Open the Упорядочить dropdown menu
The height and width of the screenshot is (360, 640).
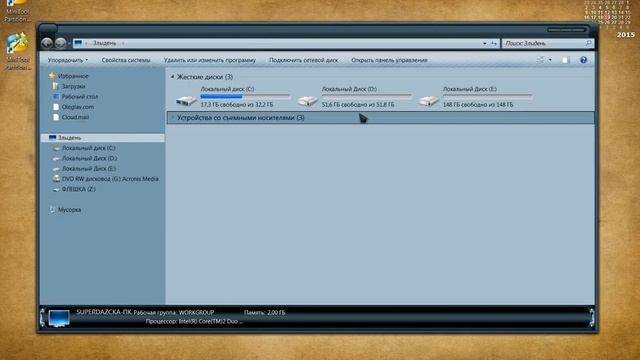[x=67, y=60]
